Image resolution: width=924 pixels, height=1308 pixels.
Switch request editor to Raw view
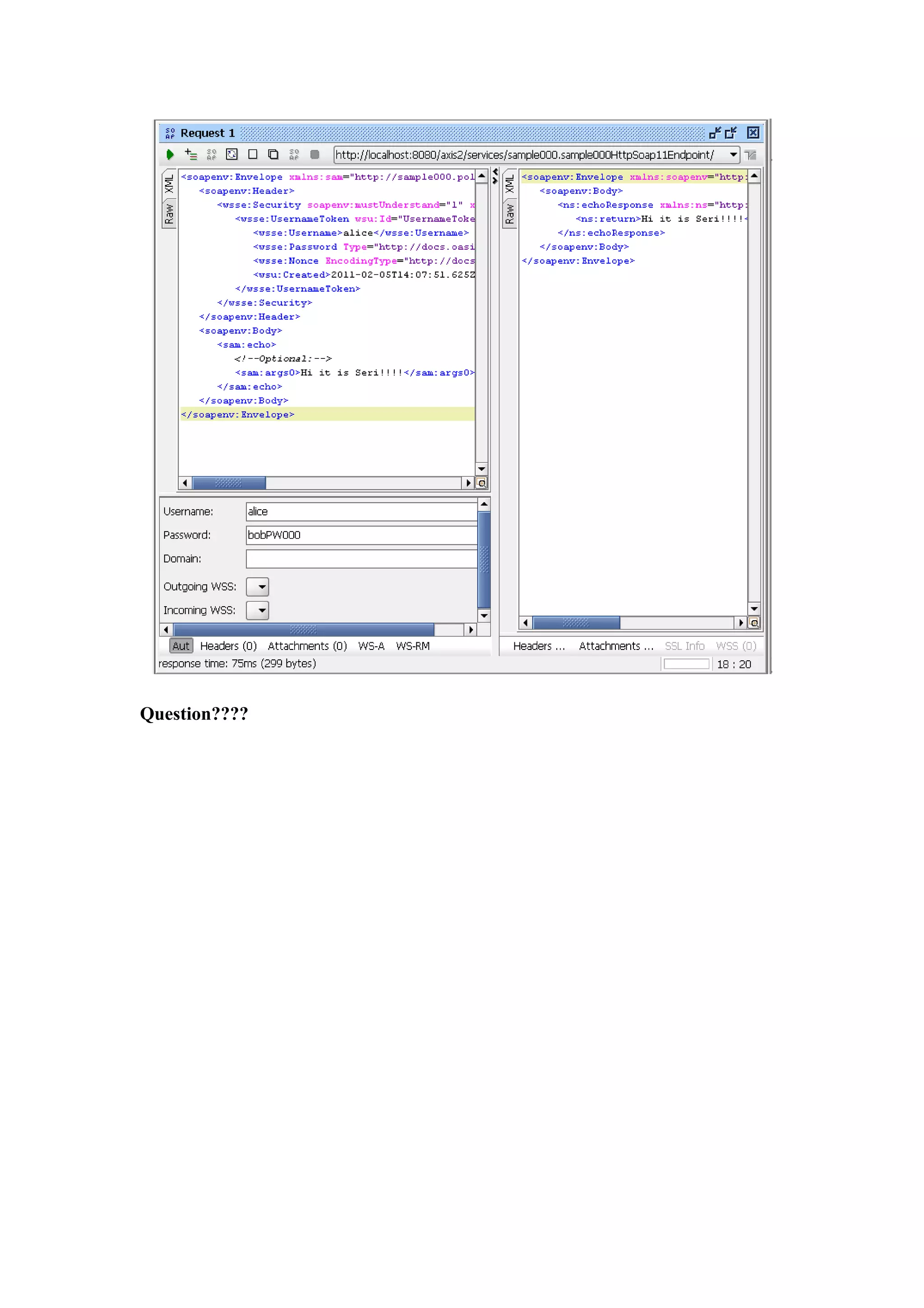[169, 213]
